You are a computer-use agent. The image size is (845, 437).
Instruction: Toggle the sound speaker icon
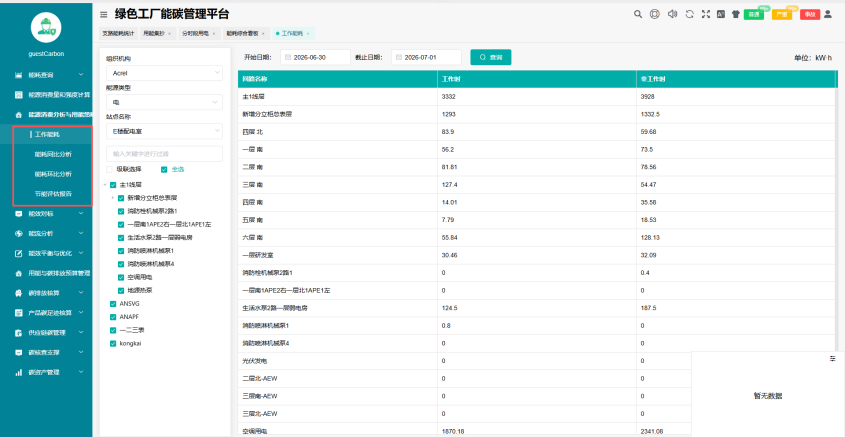(x=672, y=15)
